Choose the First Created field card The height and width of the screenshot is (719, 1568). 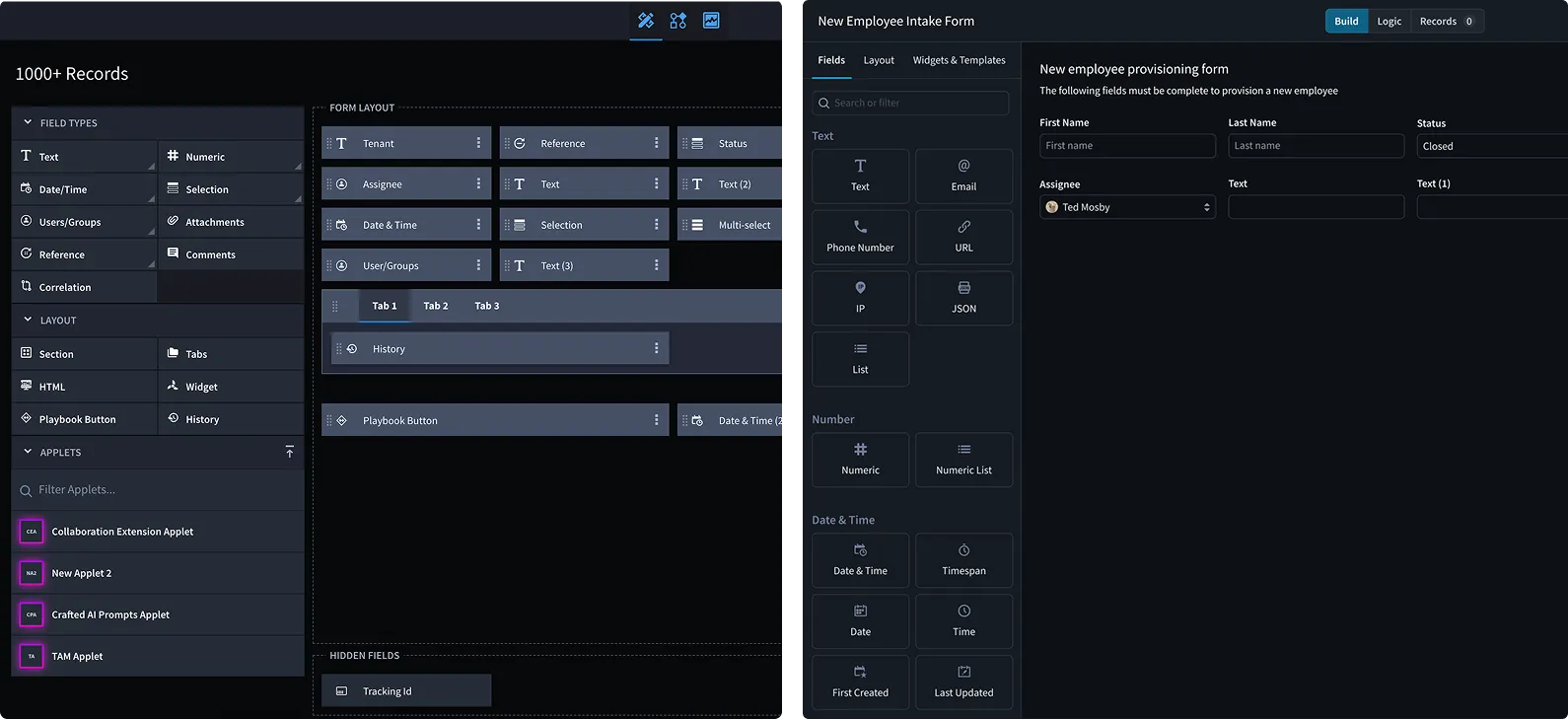(x=860, y=683)
